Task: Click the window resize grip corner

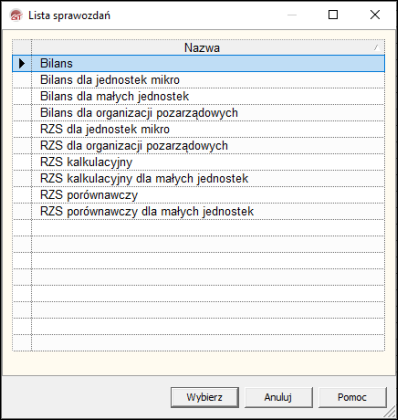Action: click(x=389, y=412)
